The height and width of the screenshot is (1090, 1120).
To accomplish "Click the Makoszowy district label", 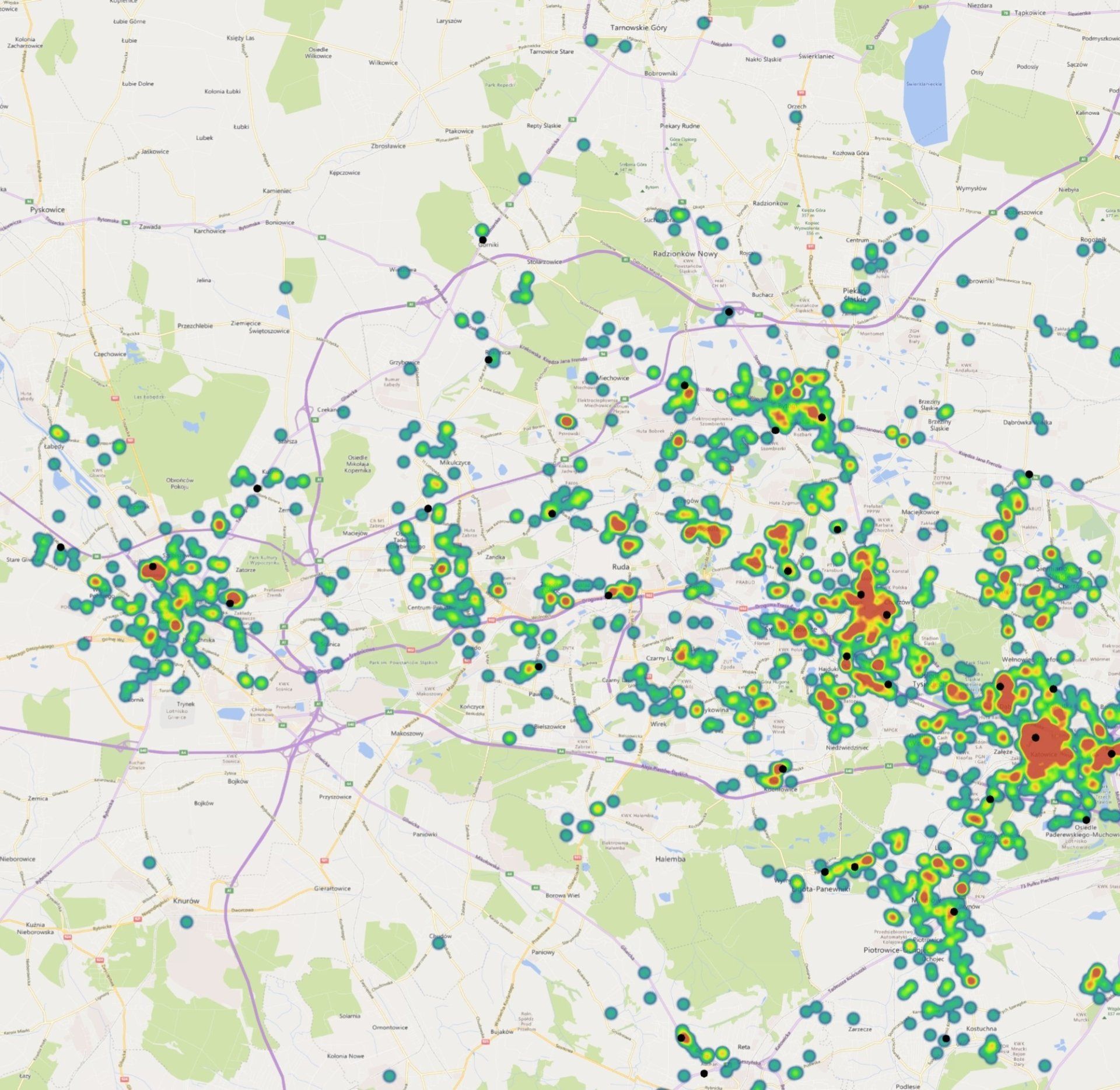I will [407, 733].
